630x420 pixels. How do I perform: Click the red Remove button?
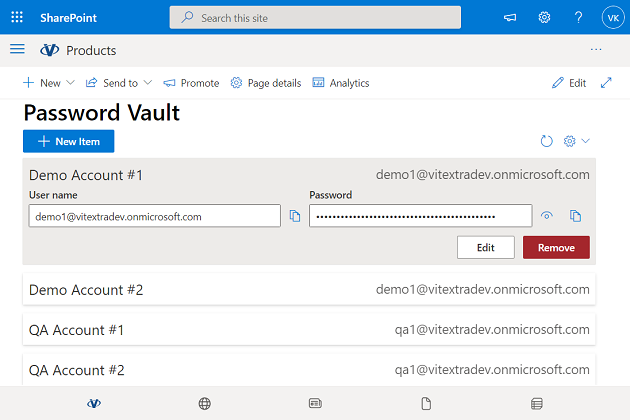[x=556, y=247]
